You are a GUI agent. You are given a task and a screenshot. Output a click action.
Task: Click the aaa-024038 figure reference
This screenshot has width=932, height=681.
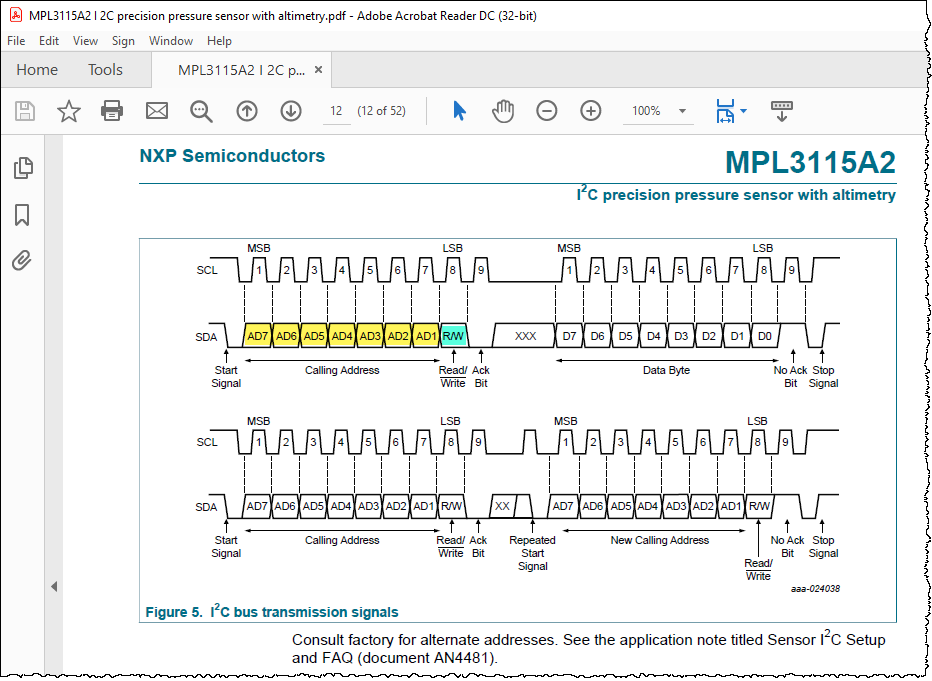(815, 588)
